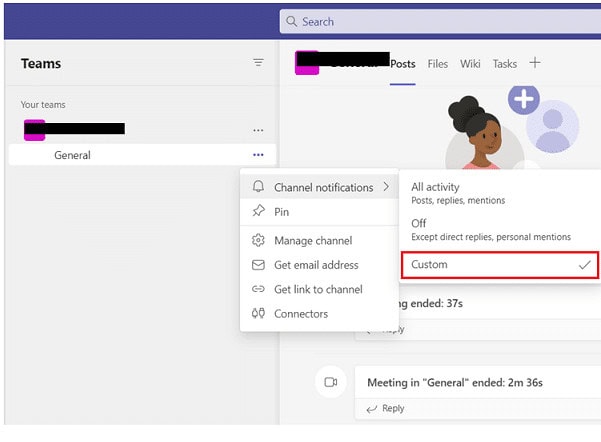Switch to the Posts tab

click(x=402, y=64)
